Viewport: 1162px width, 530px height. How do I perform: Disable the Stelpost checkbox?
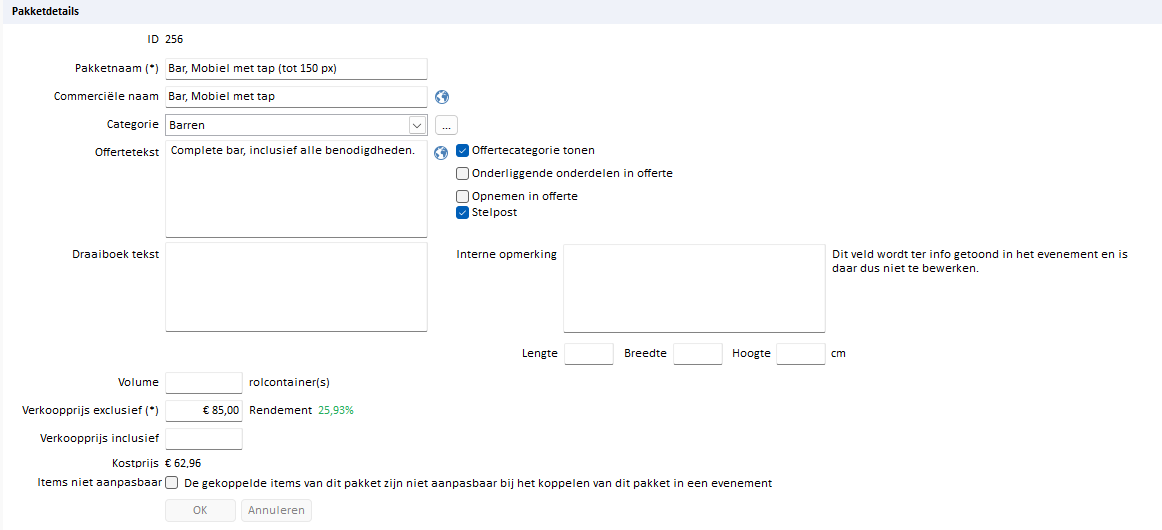(x=463, y=212)
